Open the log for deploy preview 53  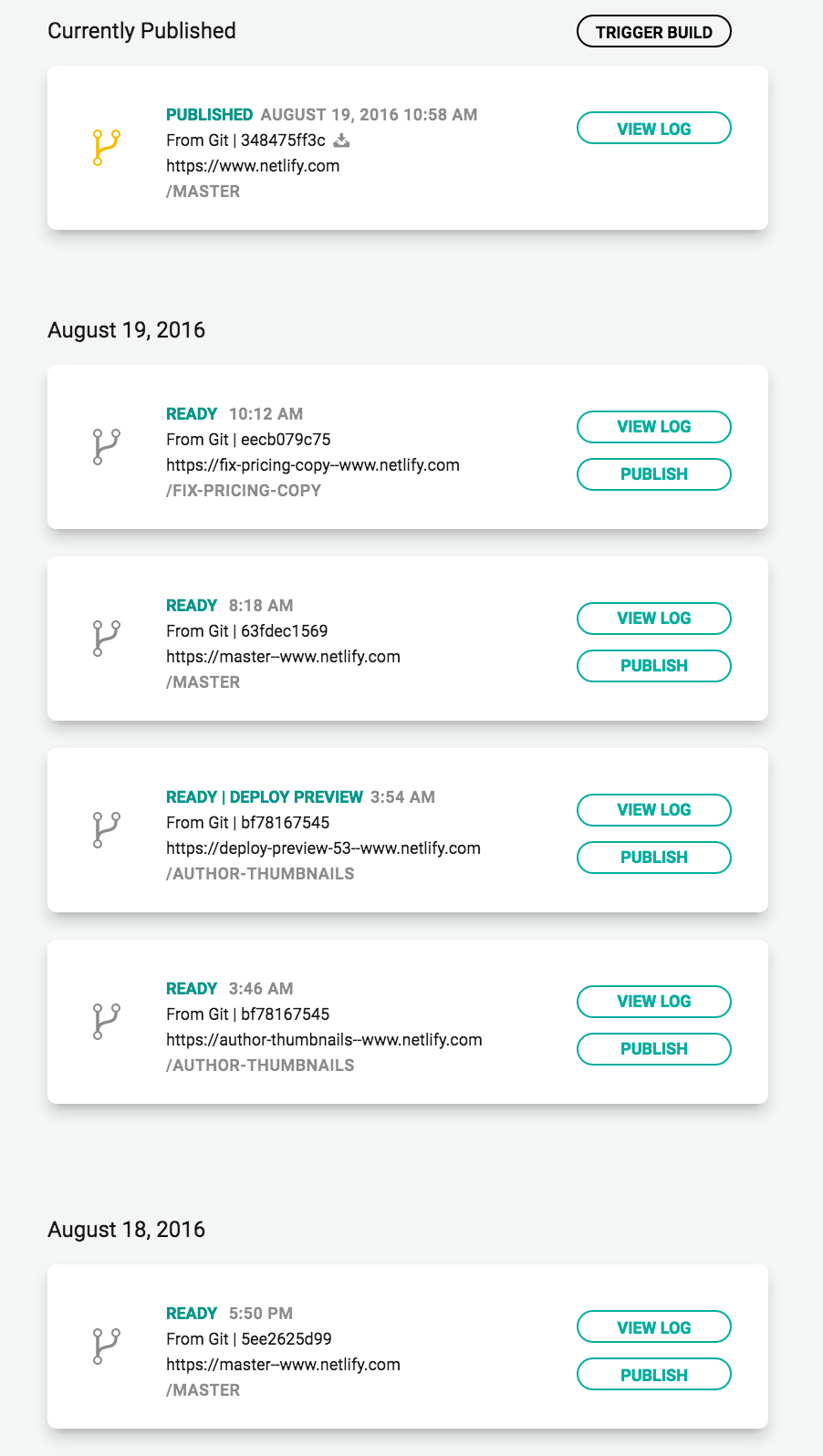(653, 810)
